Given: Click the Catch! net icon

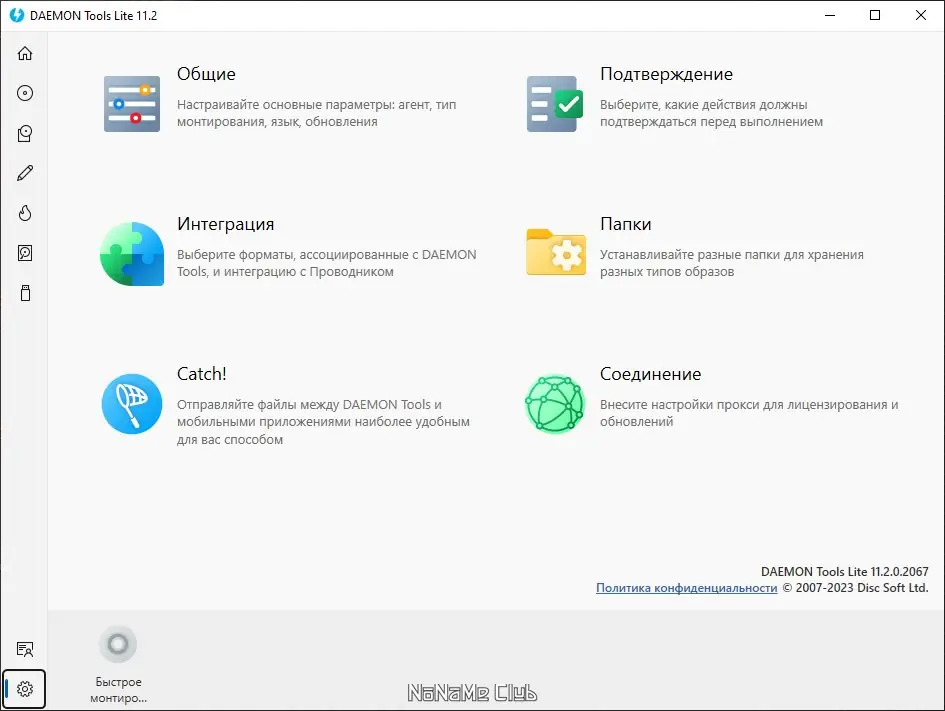Looking at the screenshot, I should coord(132,404).
